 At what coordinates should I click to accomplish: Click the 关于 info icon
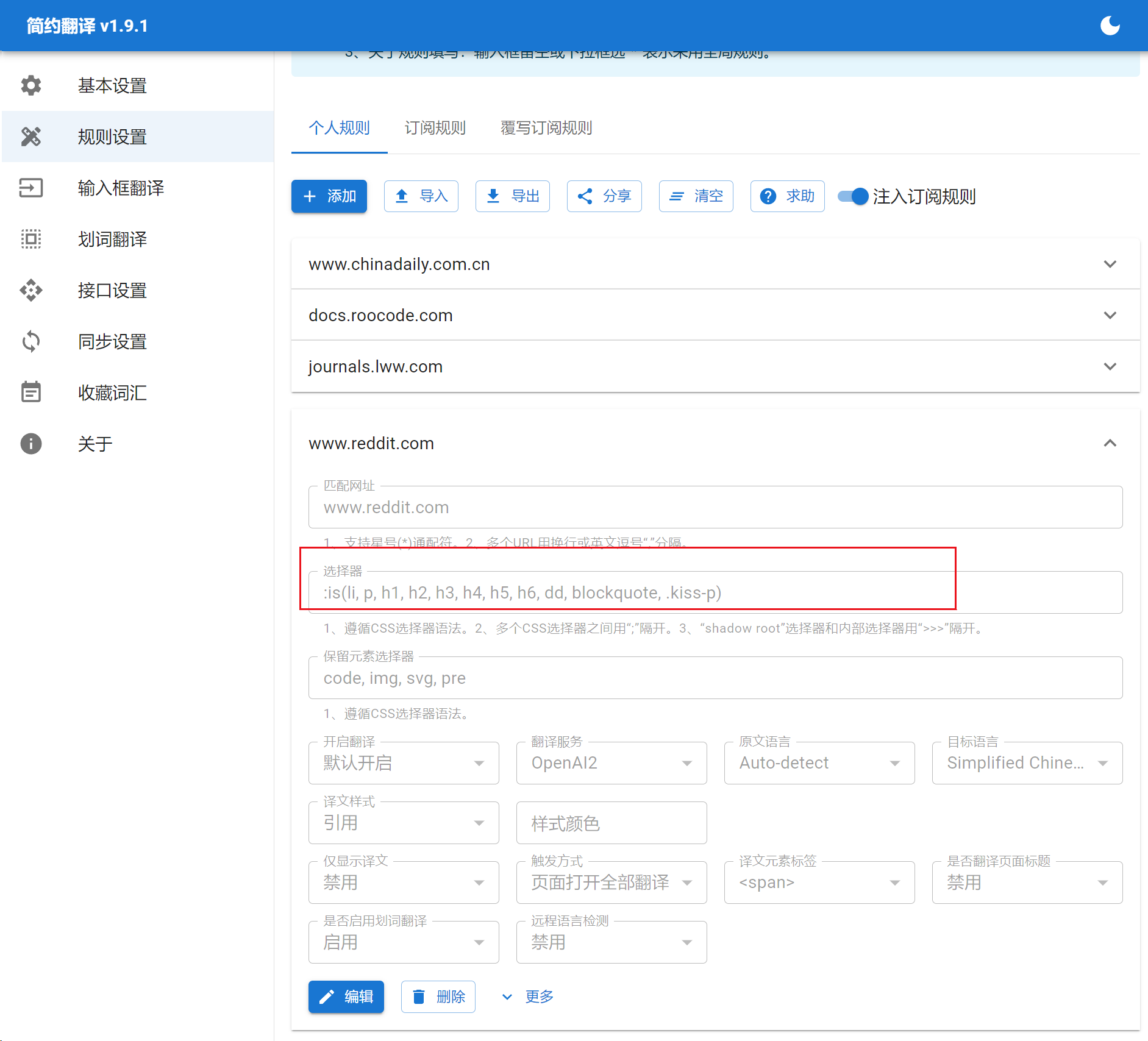(31, 444)
